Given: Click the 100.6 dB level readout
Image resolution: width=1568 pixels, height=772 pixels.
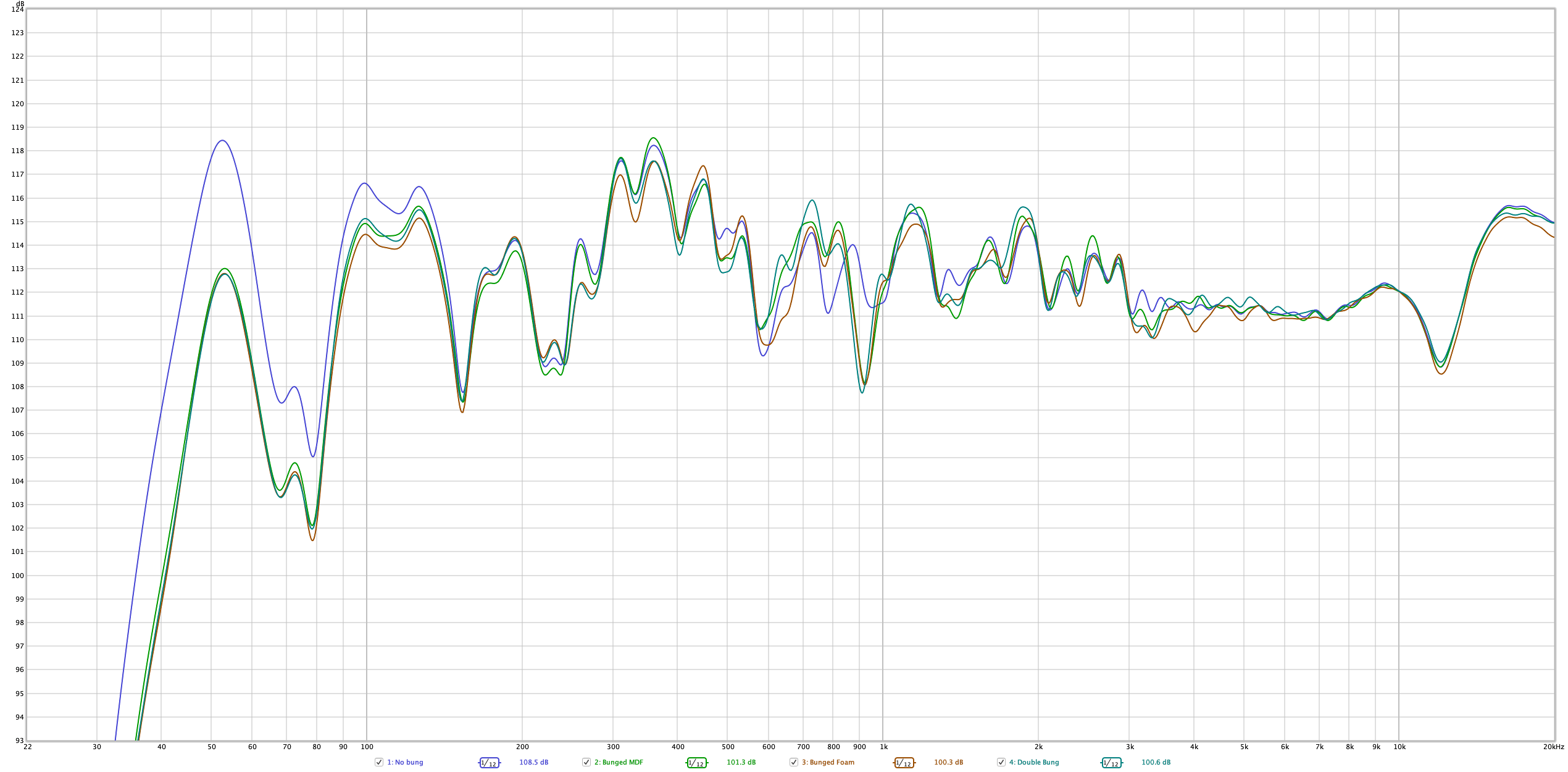Looking at the screenshot, I should click(x=1156, y=762).
